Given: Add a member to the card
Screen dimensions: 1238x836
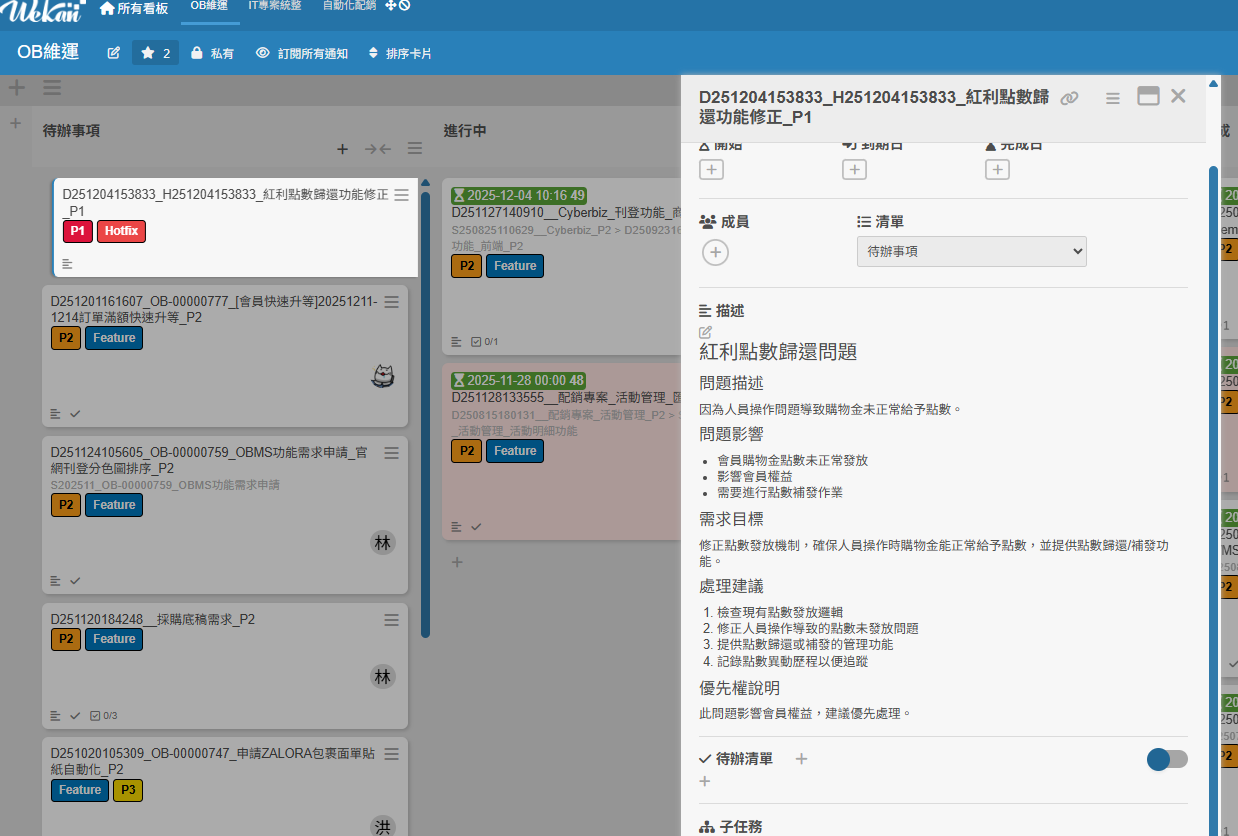Looking at the screenshot, I should point(714,252).
